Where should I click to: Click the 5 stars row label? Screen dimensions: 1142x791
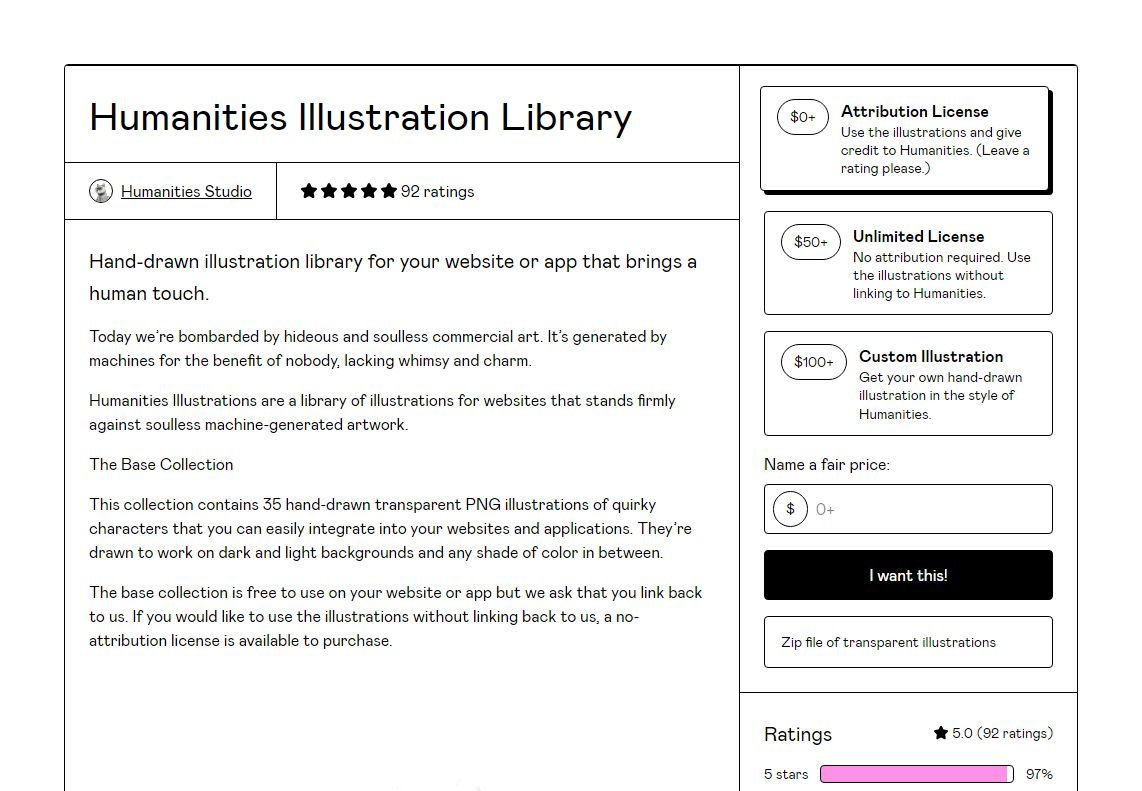click(x=786, y=774)
